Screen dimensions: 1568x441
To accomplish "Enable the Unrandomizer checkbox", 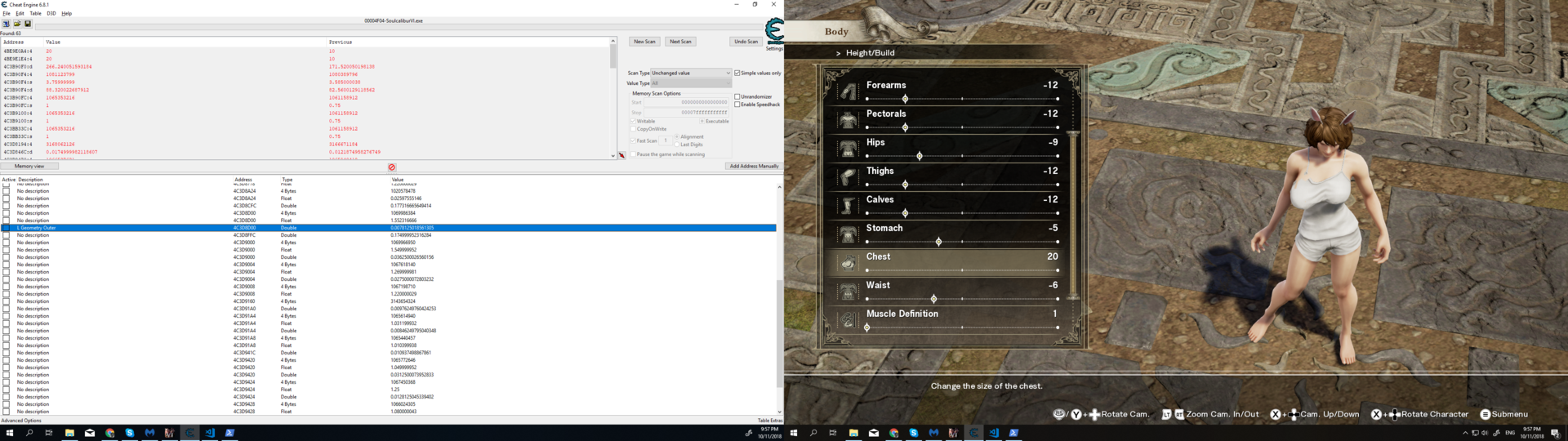I will tap(737, 96).
